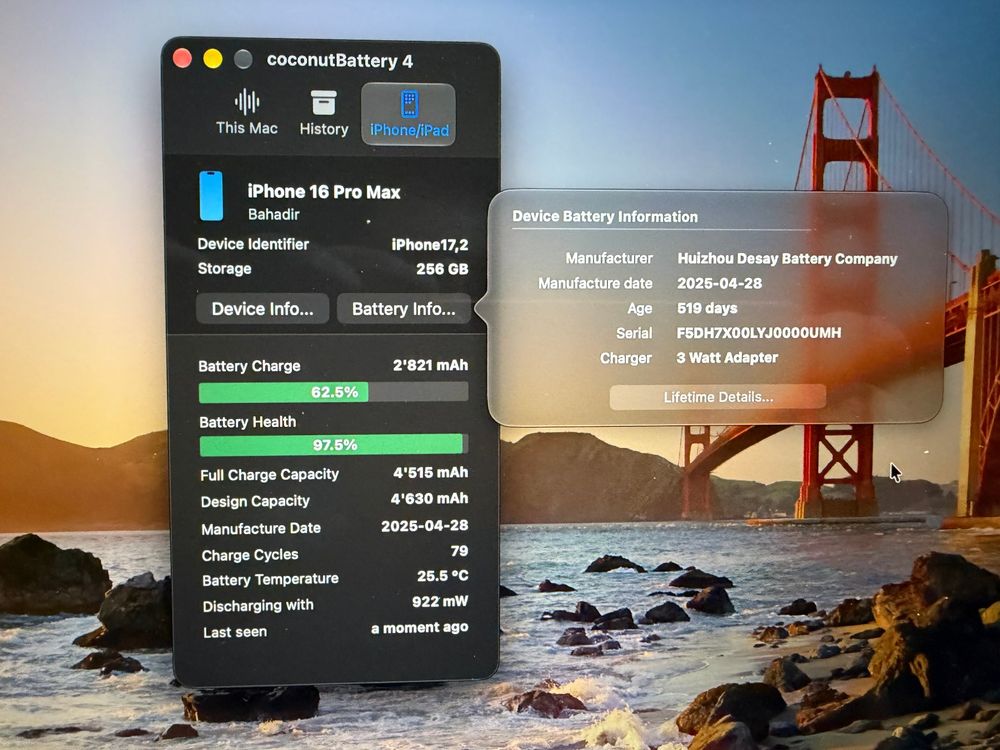
Task: Click the blue iPhone 16 Pro Max image
Action: click(212, 195)
